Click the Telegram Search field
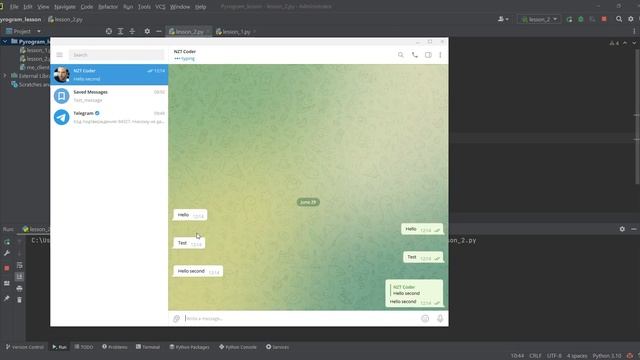Image resolution: width=640 pixels, height=360 pixels. [x=117, y=55]
